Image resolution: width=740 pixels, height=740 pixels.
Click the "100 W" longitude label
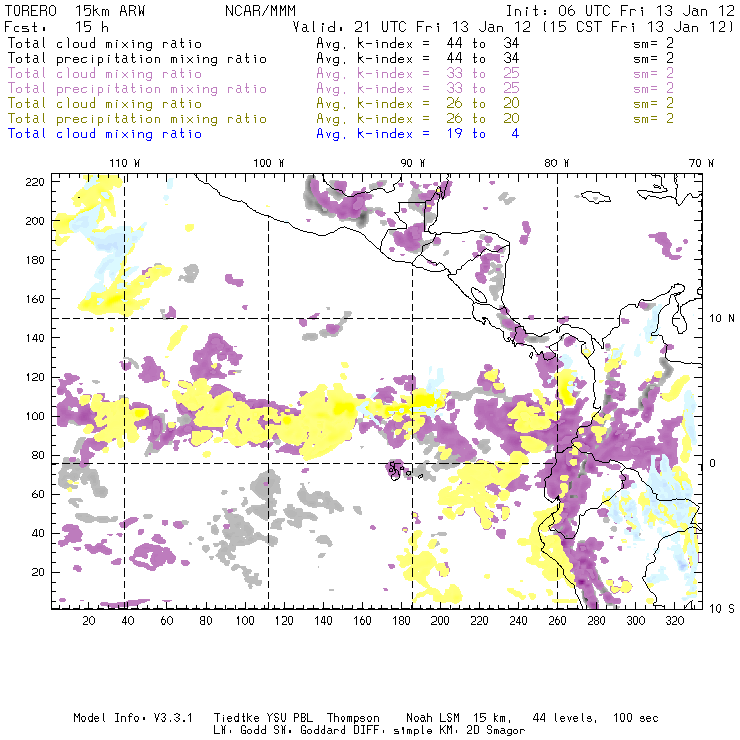[x=269, y=163]
